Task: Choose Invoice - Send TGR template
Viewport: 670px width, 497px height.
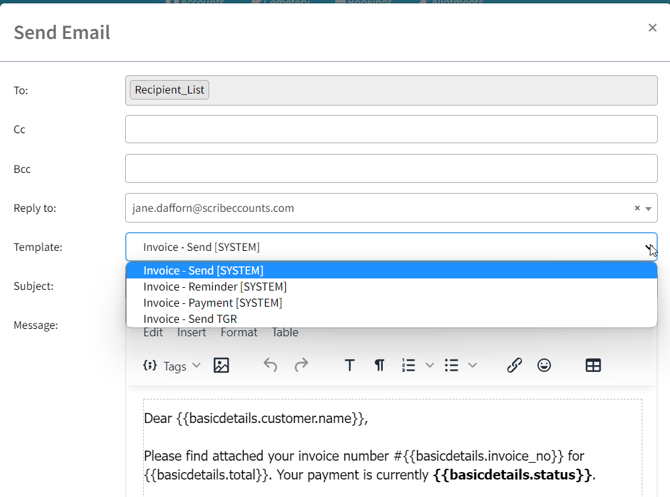Action: point(391,319)
